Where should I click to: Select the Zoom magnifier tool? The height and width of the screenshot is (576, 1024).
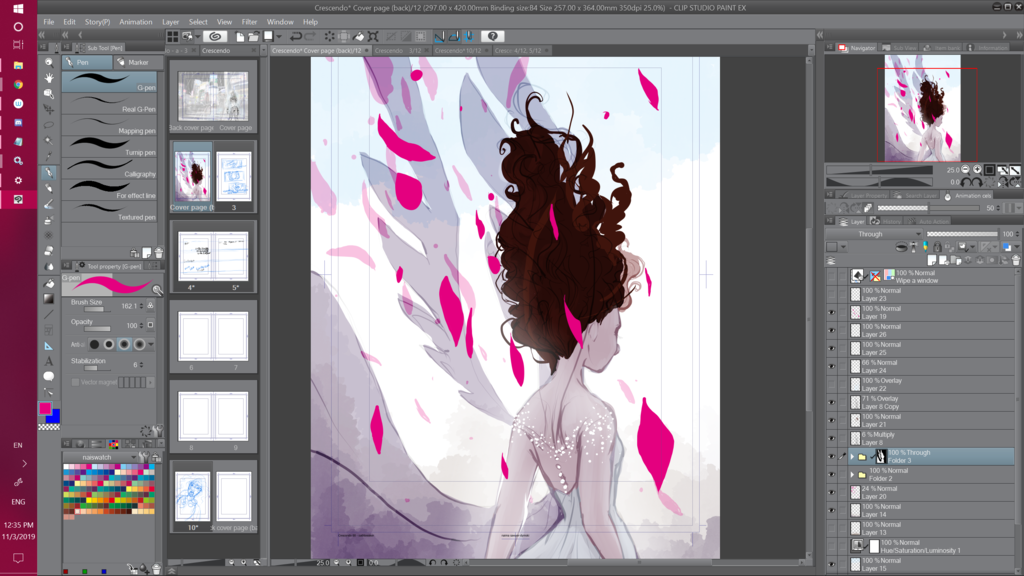(x=49, y=62)
